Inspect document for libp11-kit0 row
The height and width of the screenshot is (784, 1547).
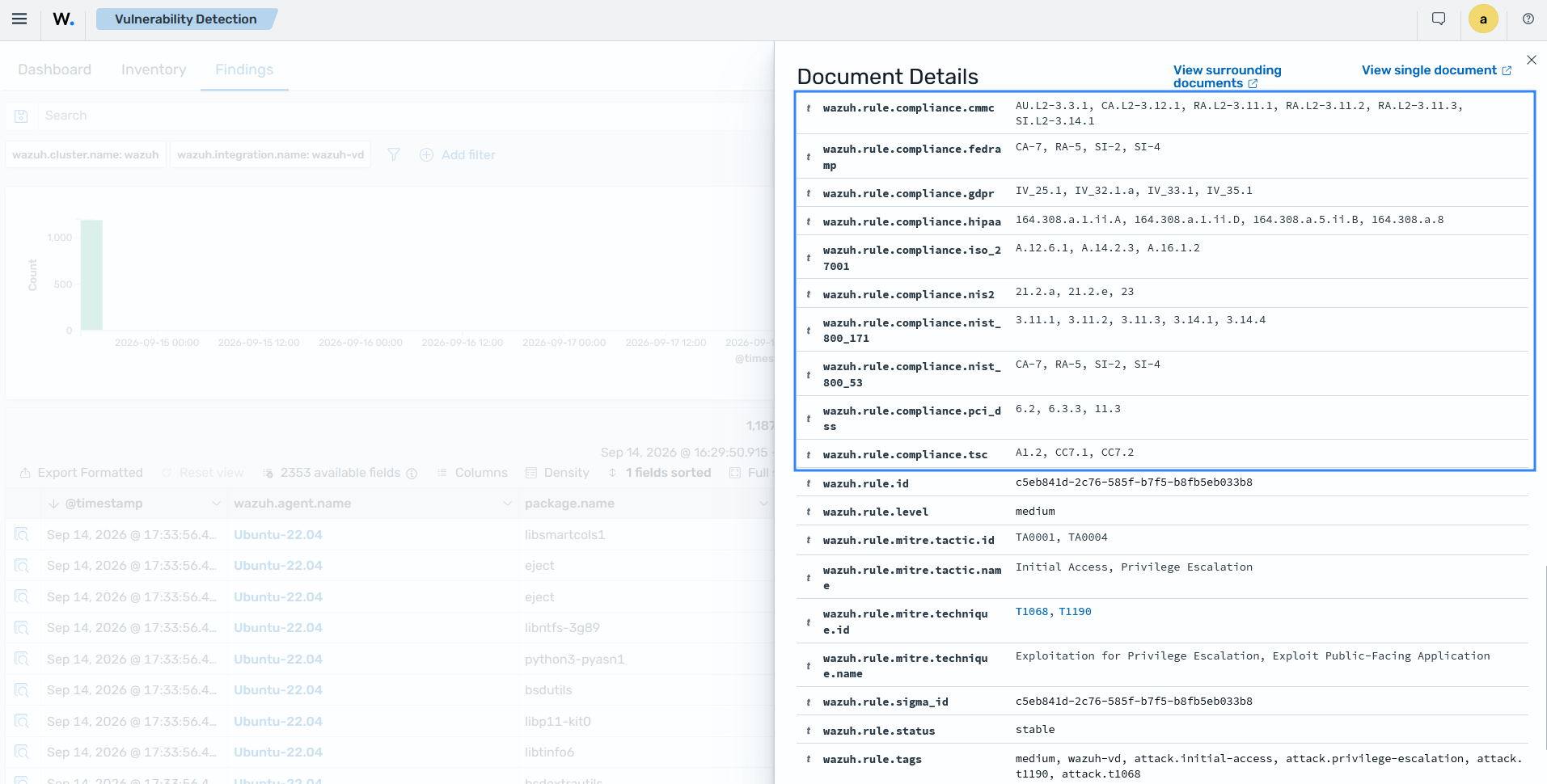(x=22, y=722)
